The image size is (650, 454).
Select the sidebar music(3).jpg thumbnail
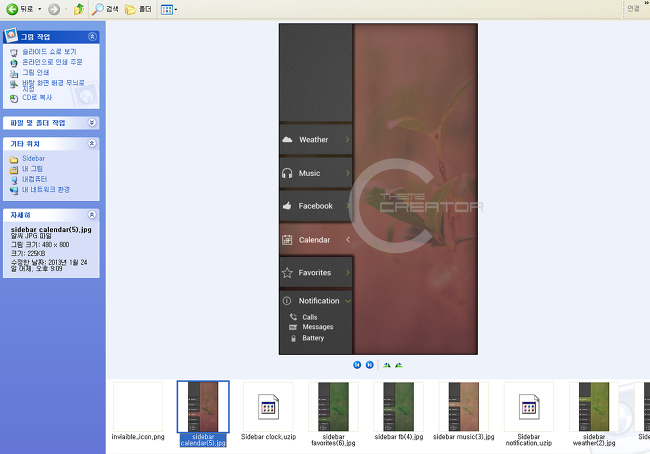pos(463,407)
